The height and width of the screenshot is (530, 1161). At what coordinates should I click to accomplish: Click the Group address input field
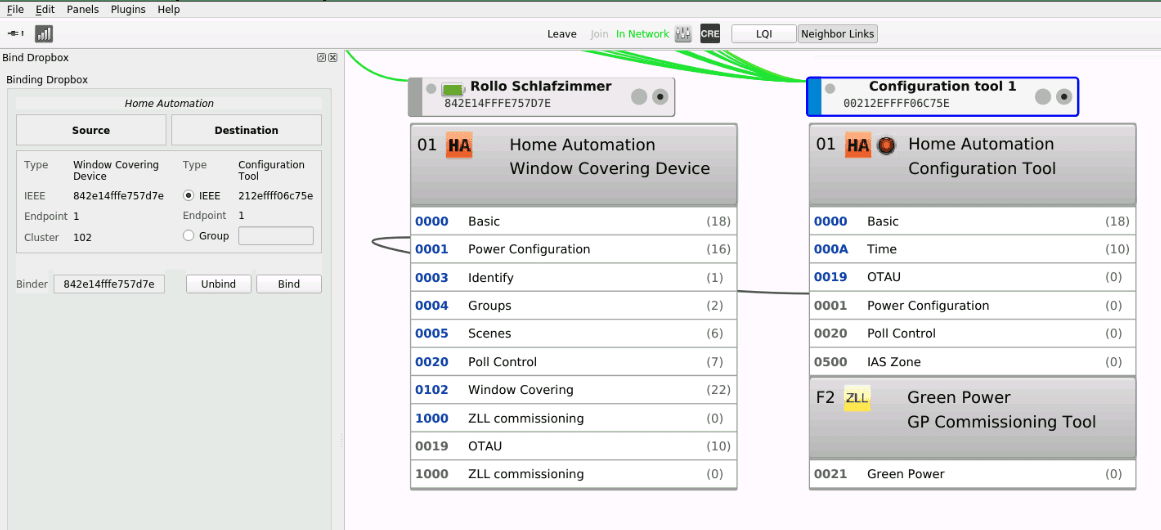(275, 236)
